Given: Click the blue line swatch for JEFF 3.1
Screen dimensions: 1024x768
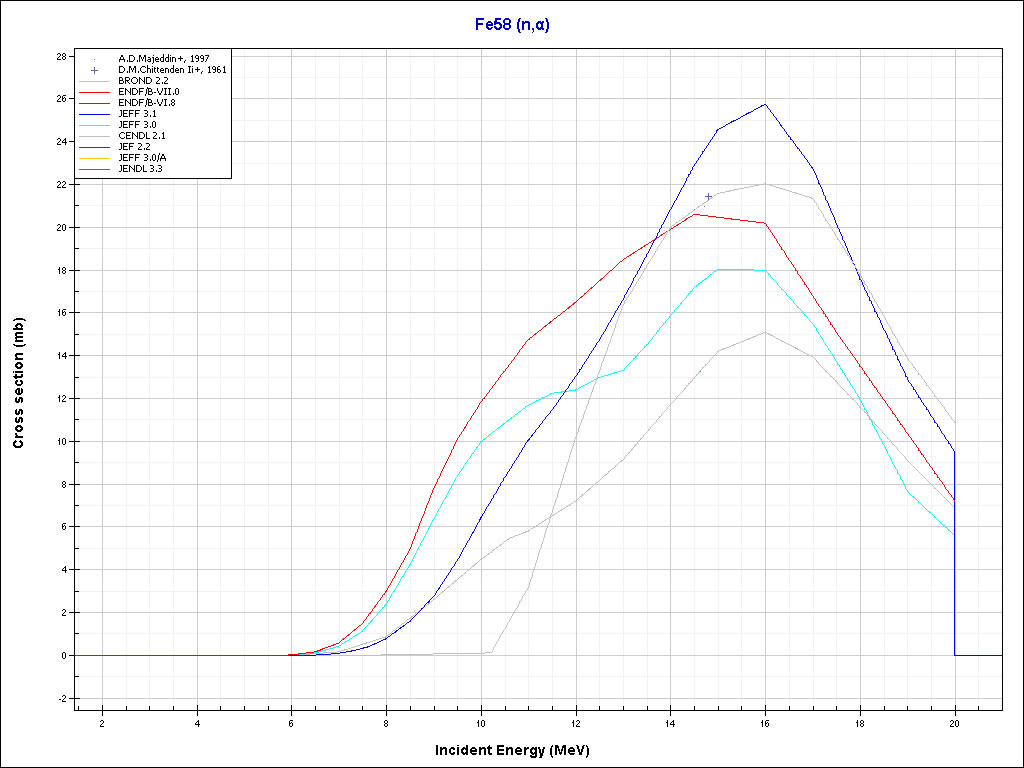Looking at the screenshot, I should 94,114.
